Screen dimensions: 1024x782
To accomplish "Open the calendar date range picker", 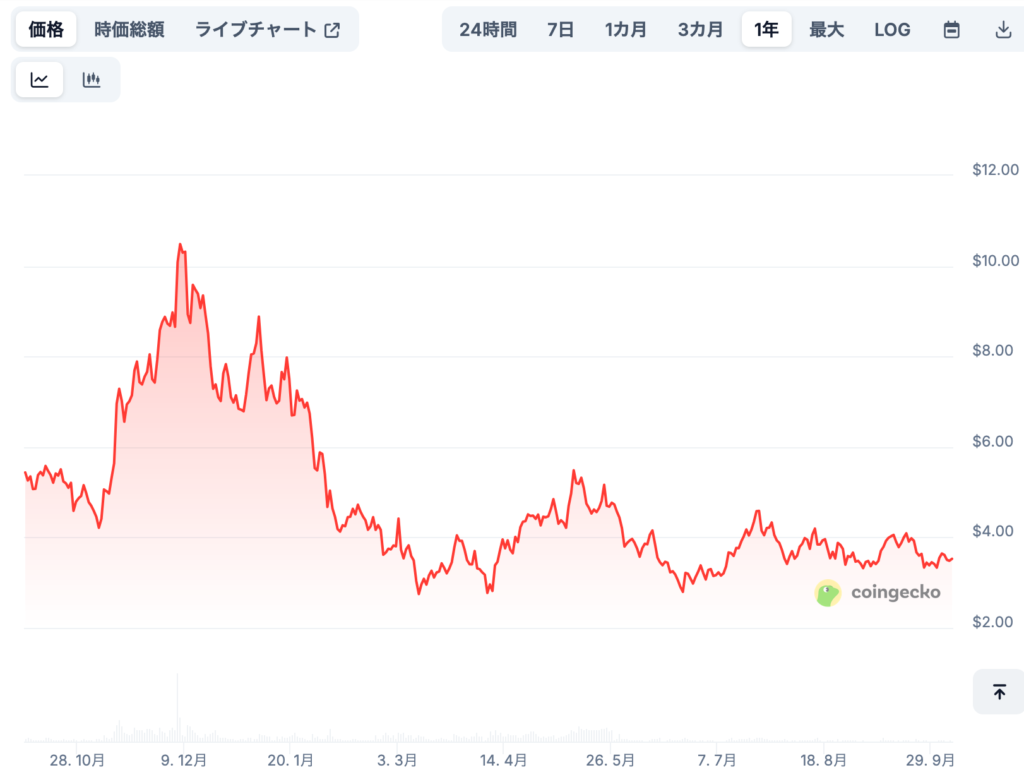I will (951, 30).
